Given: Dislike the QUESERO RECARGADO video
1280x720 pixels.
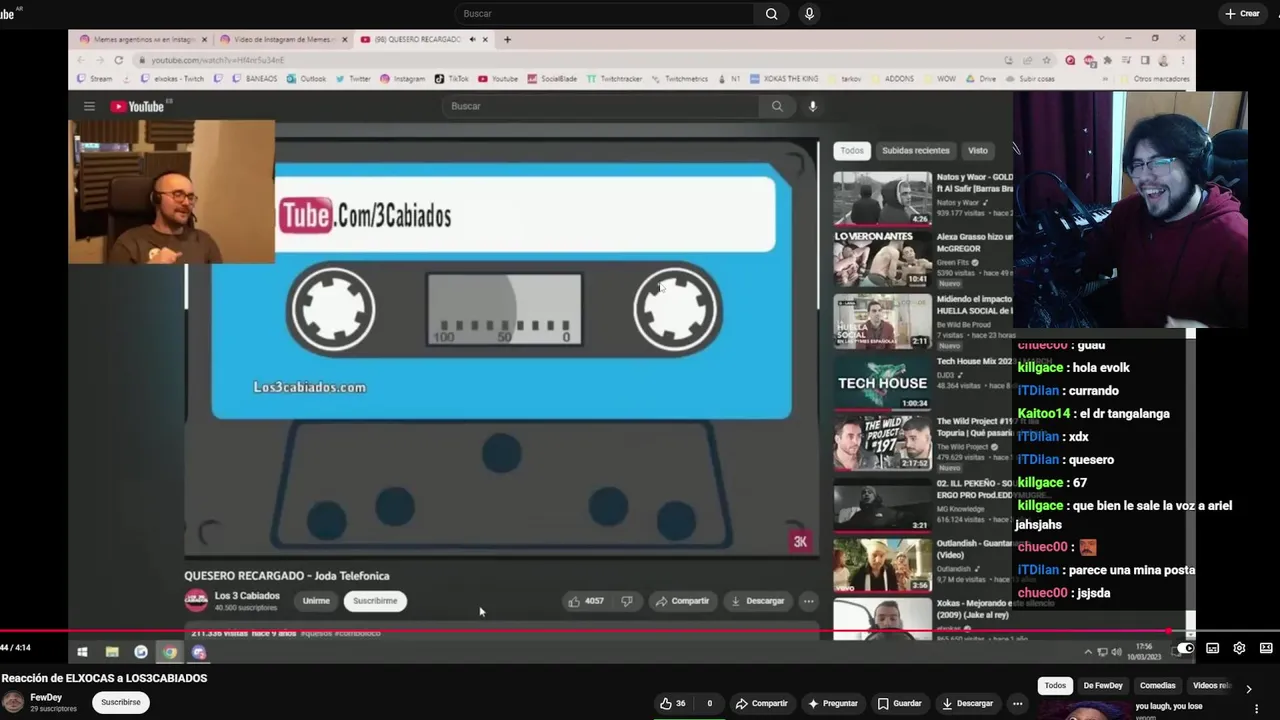Looking at the screenshot, I should click(x=627, y=601).
